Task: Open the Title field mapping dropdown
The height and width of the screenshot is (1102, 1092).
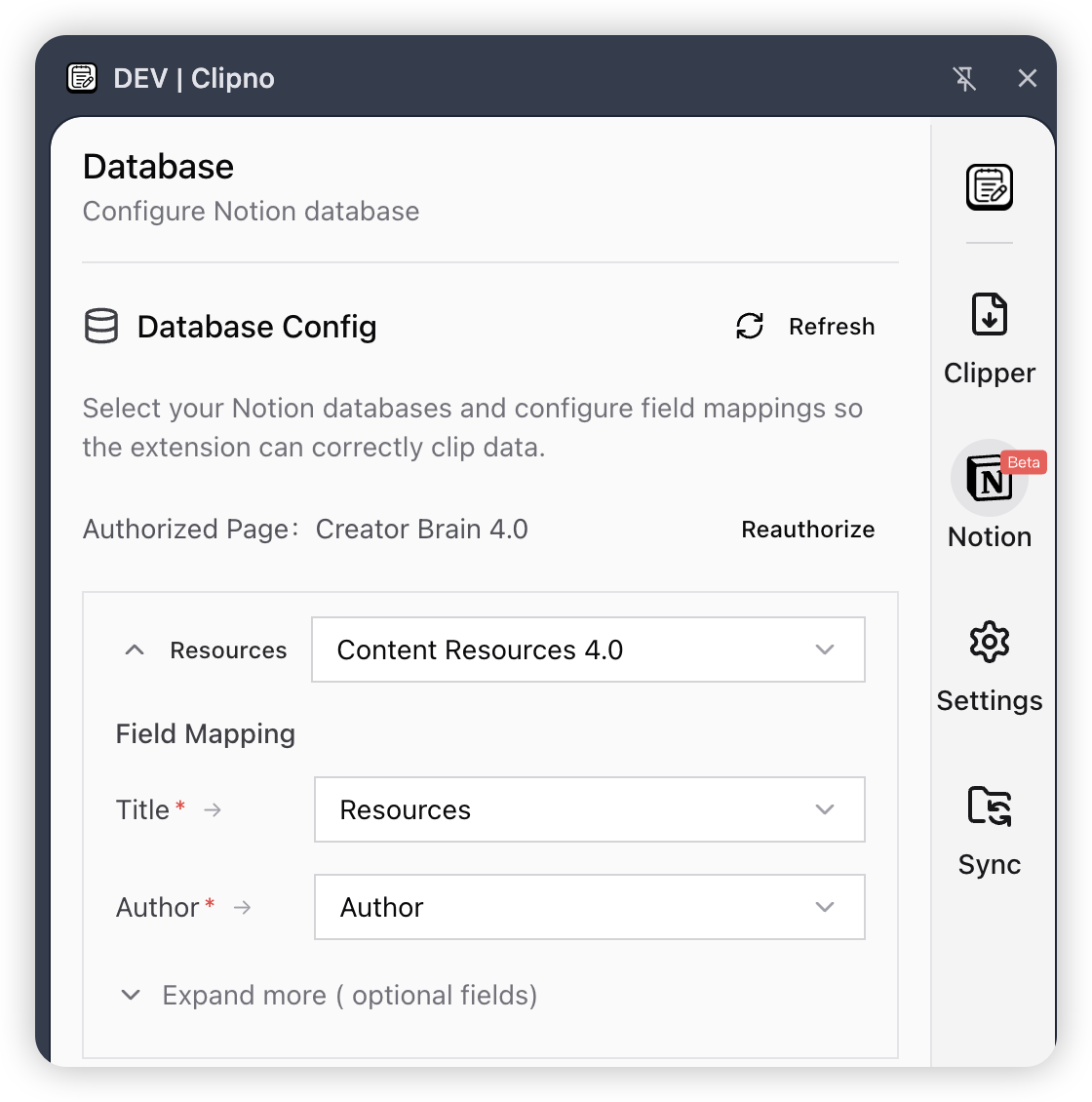Action: click(x=589, y=809)
